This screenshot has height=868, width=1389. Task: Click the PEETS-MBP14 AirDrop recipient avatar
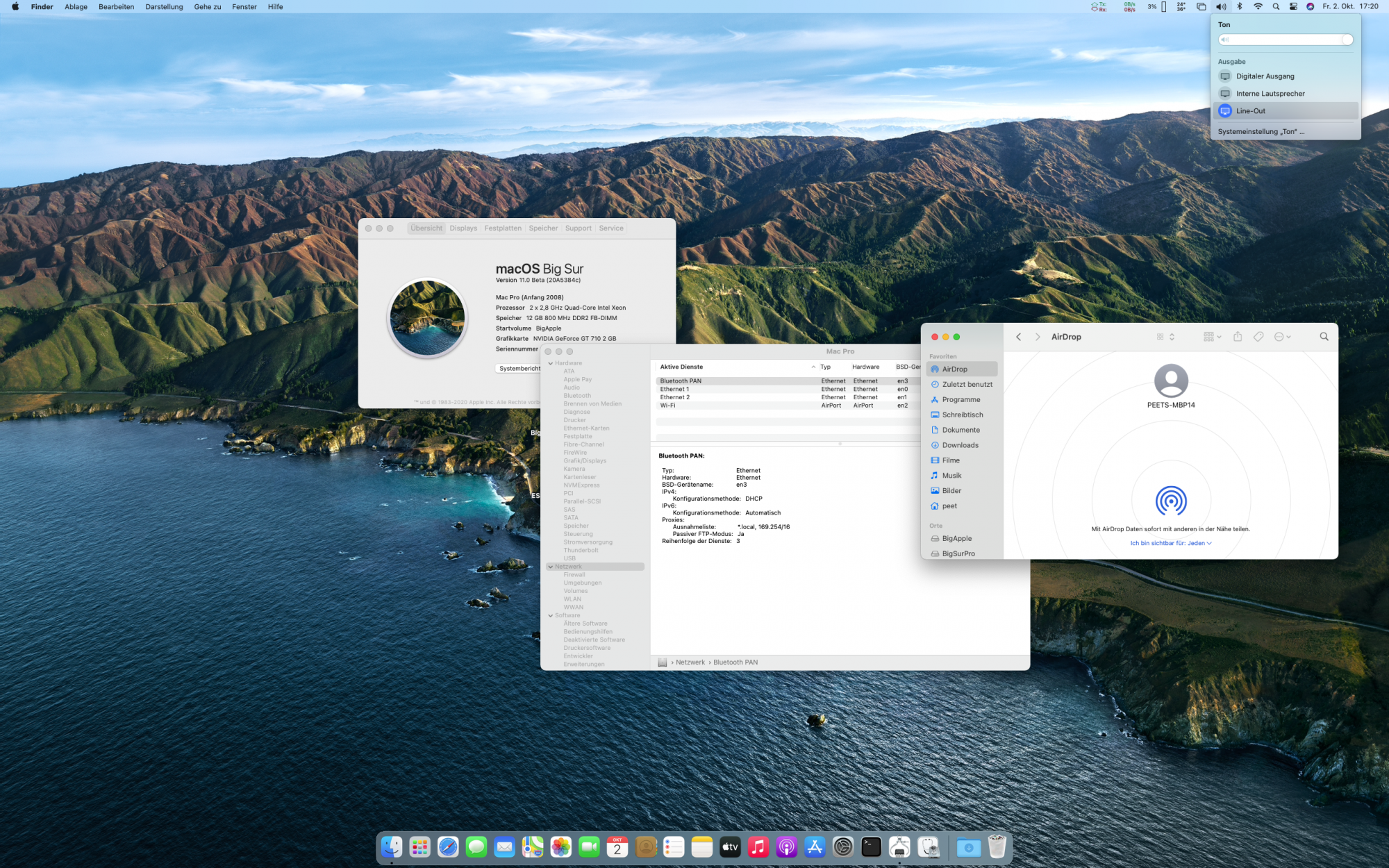tap(1171, 381)
